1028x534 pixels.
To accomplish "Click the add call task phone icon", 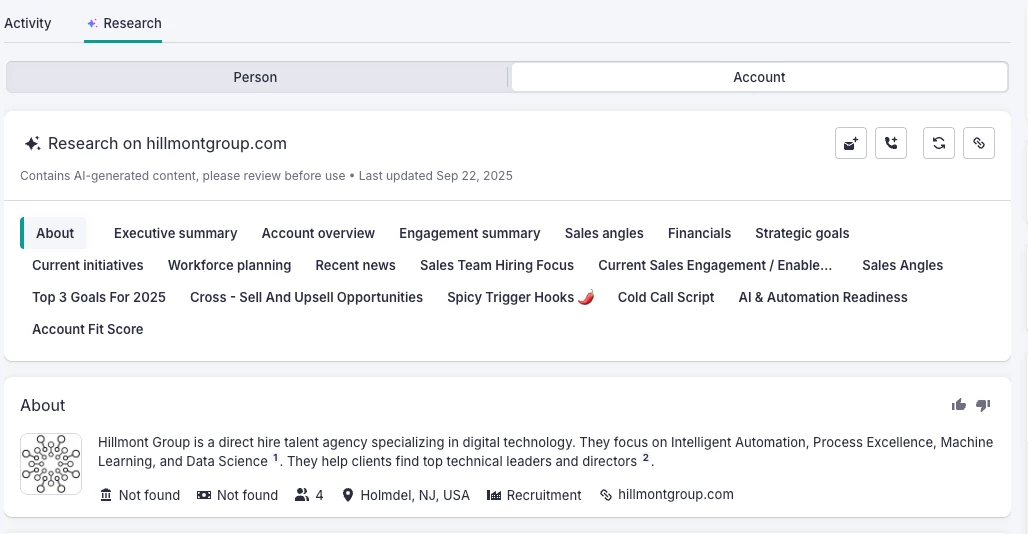I will (x=891, y=143).
